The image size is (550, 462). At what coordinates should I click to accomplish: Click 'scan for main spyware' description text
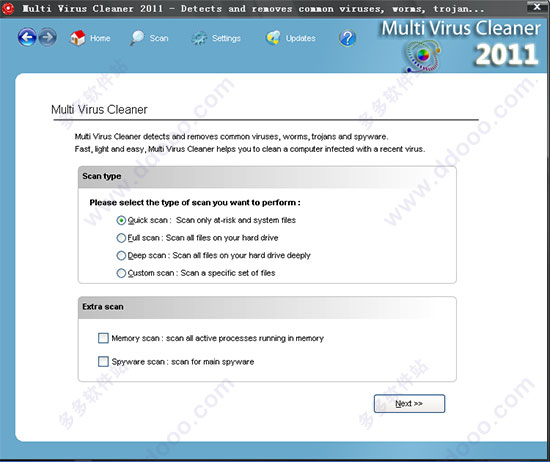pyautogui.click(x=213, y=362)
